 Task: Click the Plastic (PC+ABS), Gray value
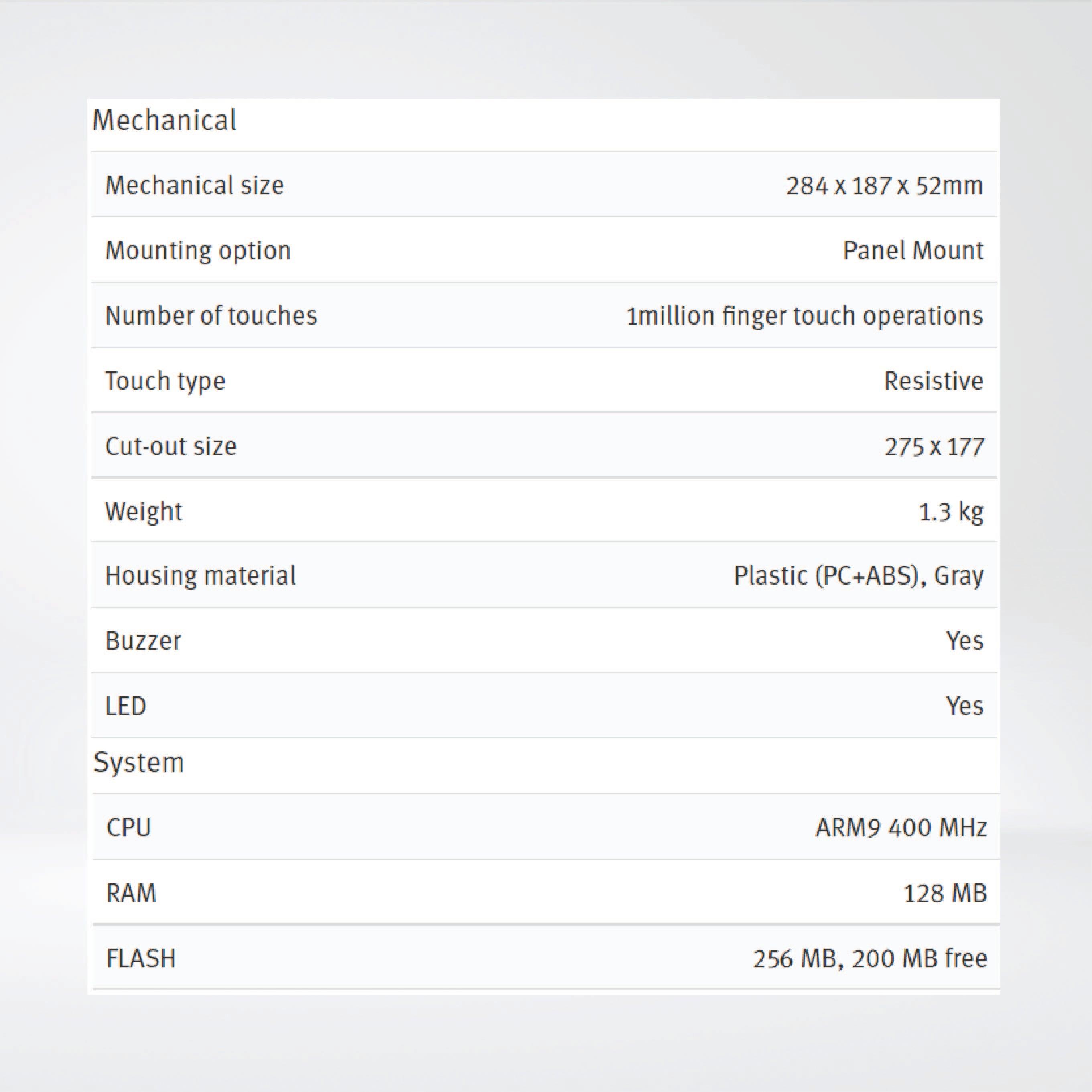point(859,576)
